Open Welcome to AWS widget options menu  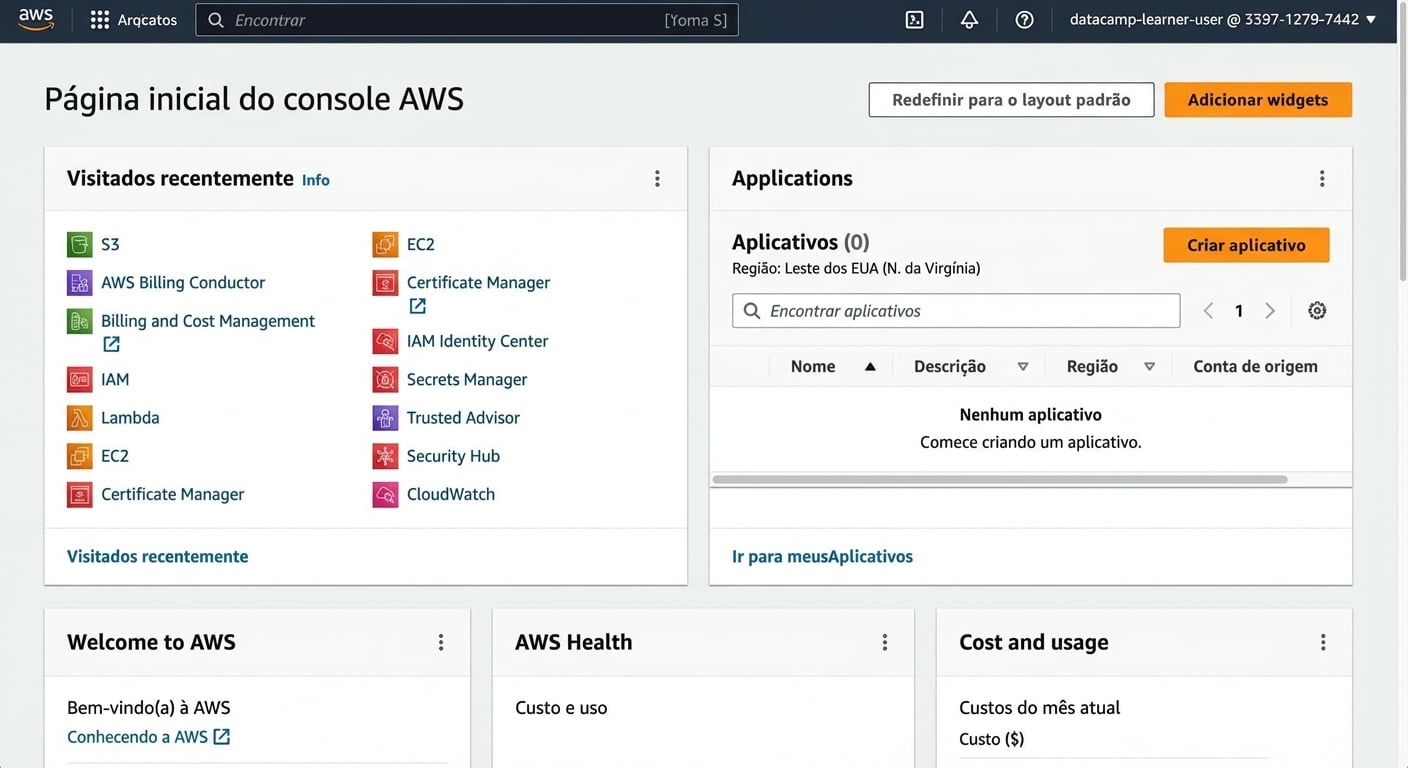tap(441, 642)
